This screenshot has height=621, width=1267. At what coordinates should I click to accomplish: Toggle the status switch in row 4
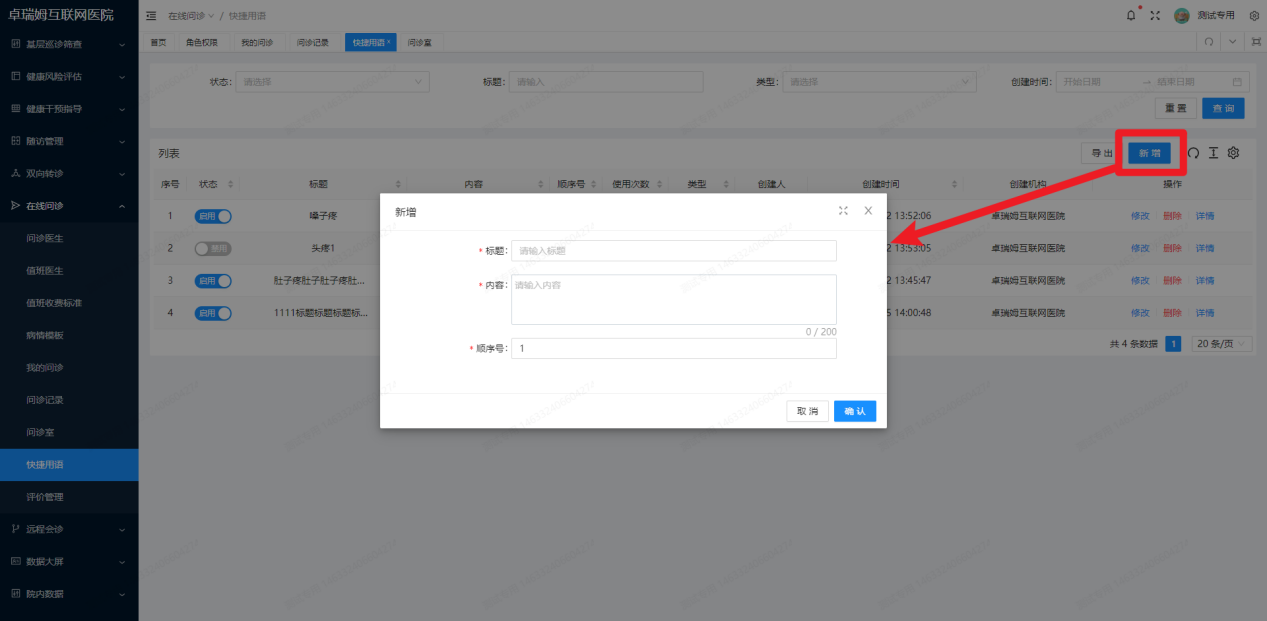point(213,313)
